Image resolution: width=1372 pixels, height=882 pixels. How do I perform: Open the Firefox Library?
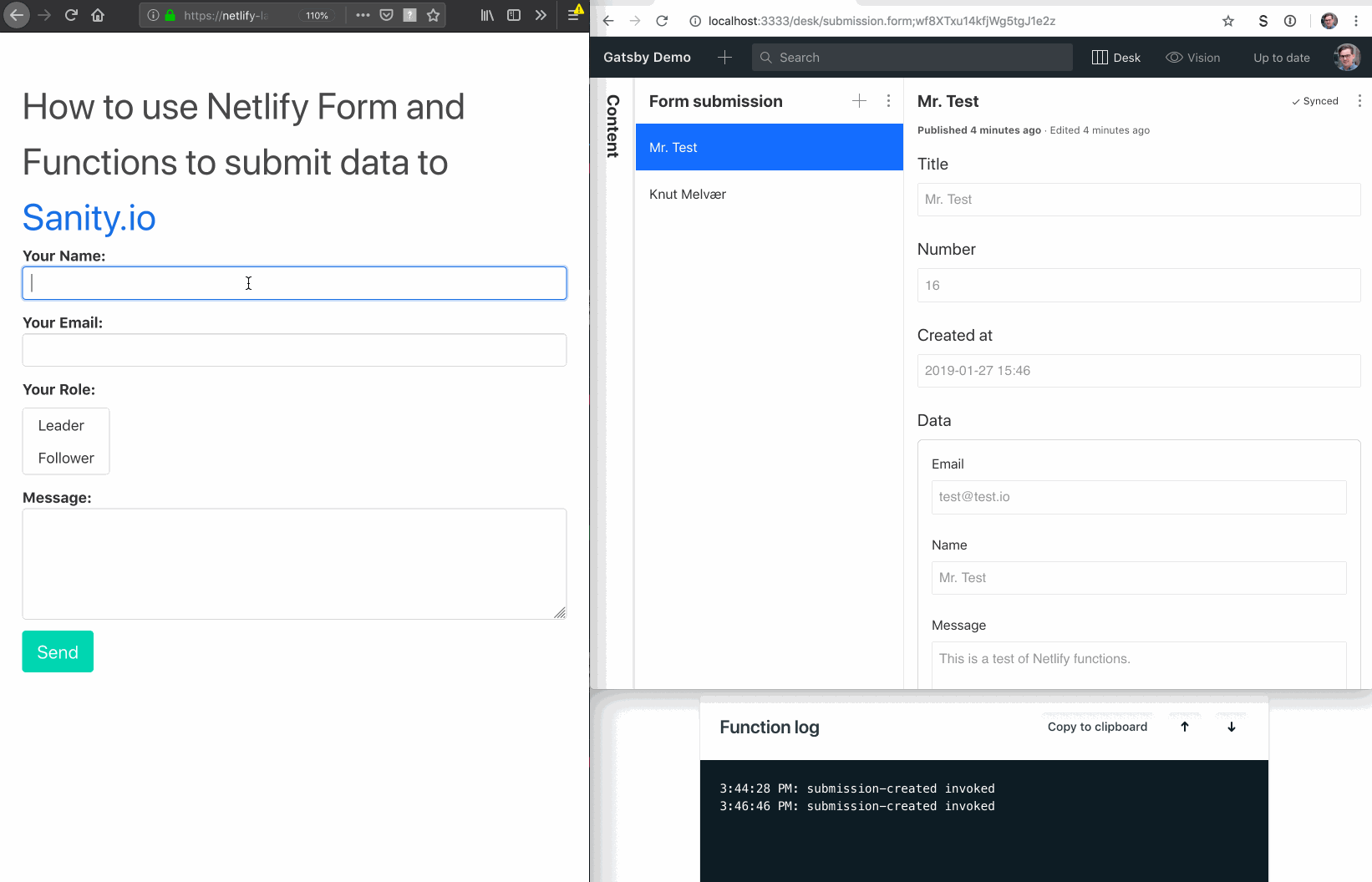tap(487, 15)
